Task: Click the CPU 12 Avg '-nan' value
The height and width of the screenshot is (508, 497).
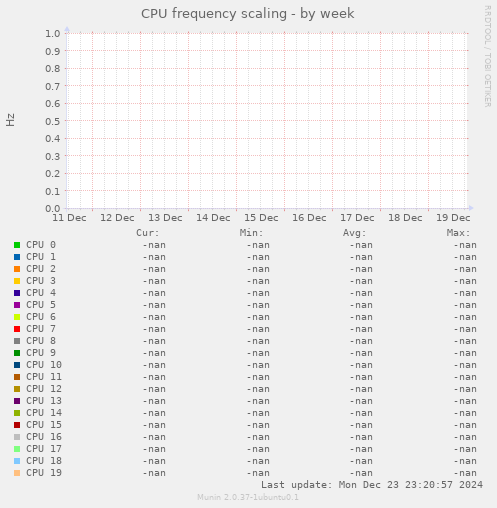Action: (x=361, y=389)
